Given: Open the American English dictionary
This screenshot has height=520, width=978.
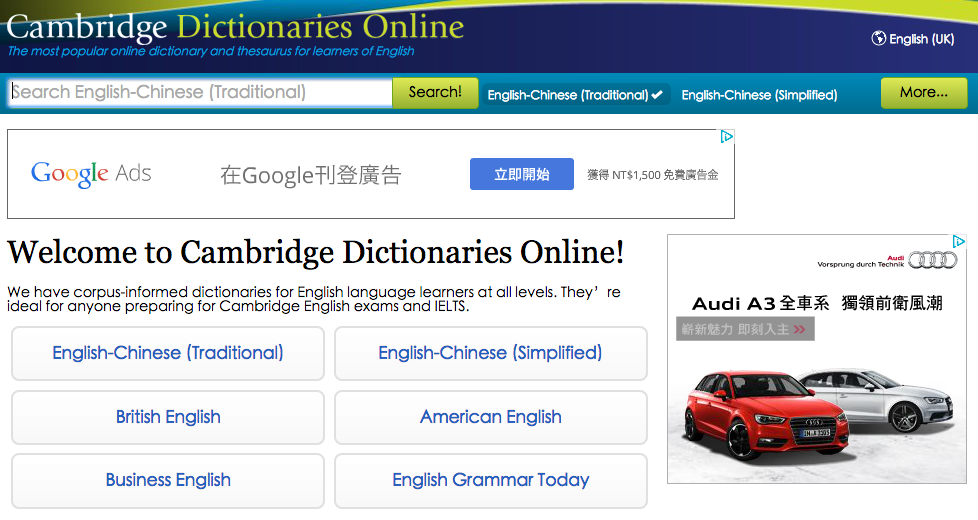Looking at the screenshot, I should tap(491, 416).
